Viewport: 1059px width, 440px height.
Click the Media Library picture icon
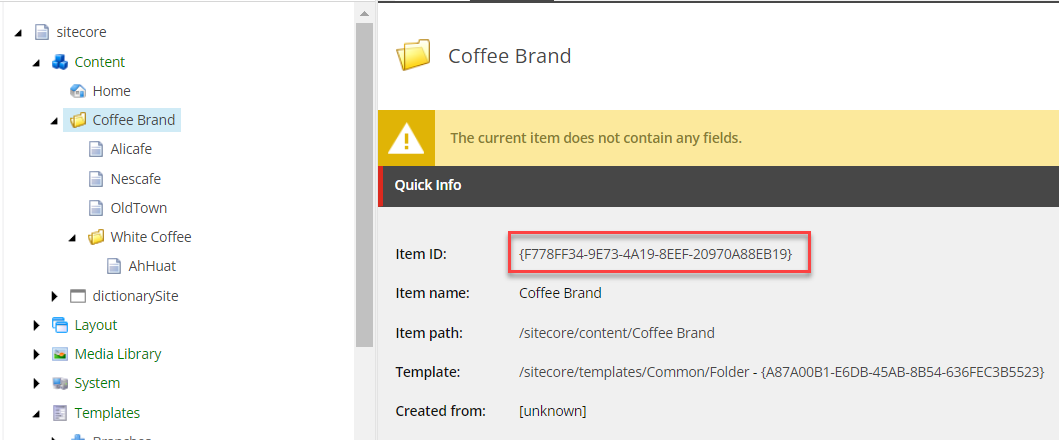click(x=60, y=354)
